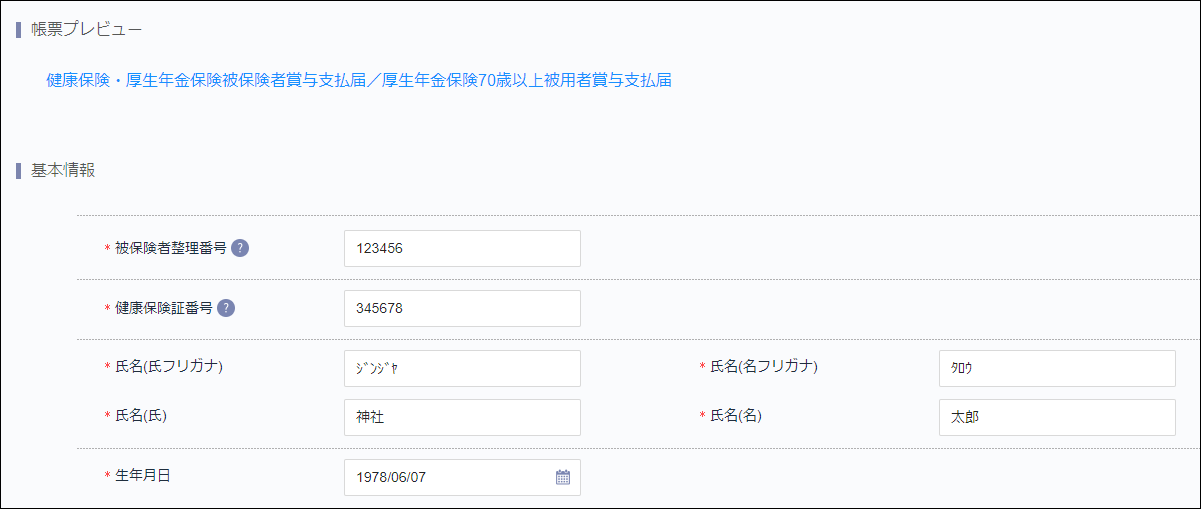This screenshot has width=1201, height=509.
Task: Focus the 被保険者整理番号 field with 123456
Action: point(462,248)
